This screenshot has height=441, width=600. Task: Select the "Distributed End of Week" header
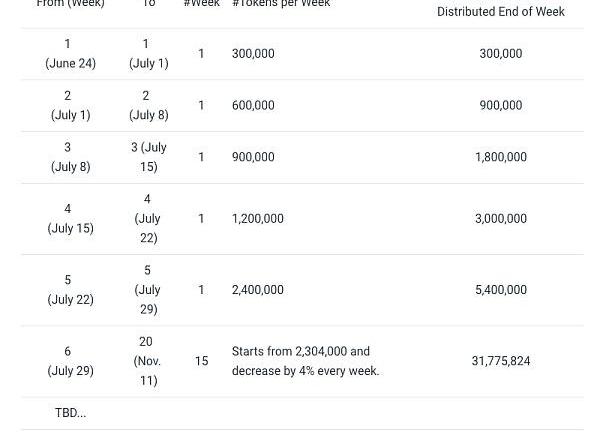501,12
